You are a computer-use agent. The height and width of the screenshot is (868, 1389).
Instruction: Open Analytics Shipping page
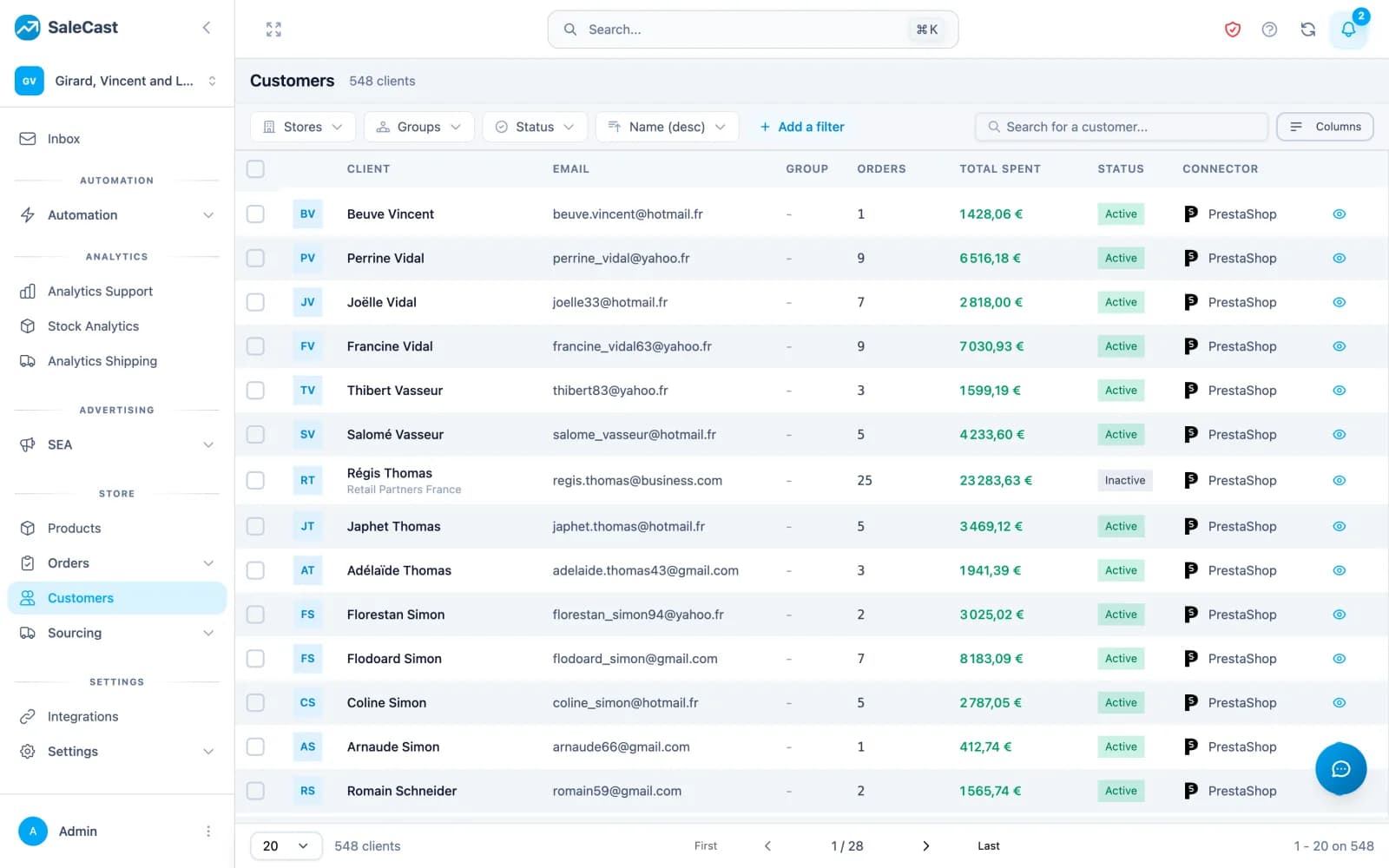(116, 361)
